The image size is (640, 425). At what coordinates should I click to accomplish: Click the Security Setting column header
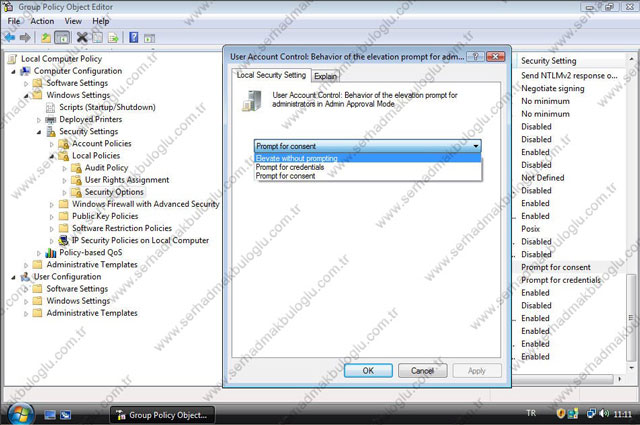(x=571, y=61)
